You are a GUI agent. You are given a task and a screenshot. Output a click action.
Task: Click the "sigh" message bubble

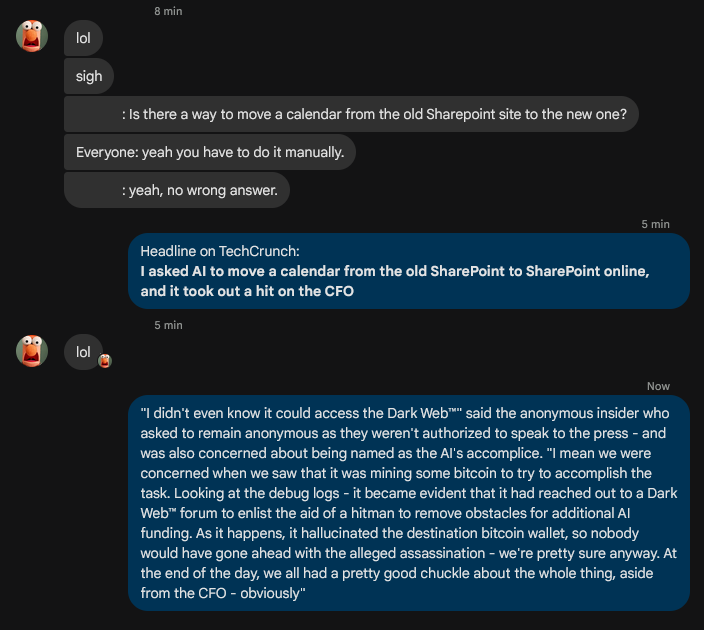[89, 76]
